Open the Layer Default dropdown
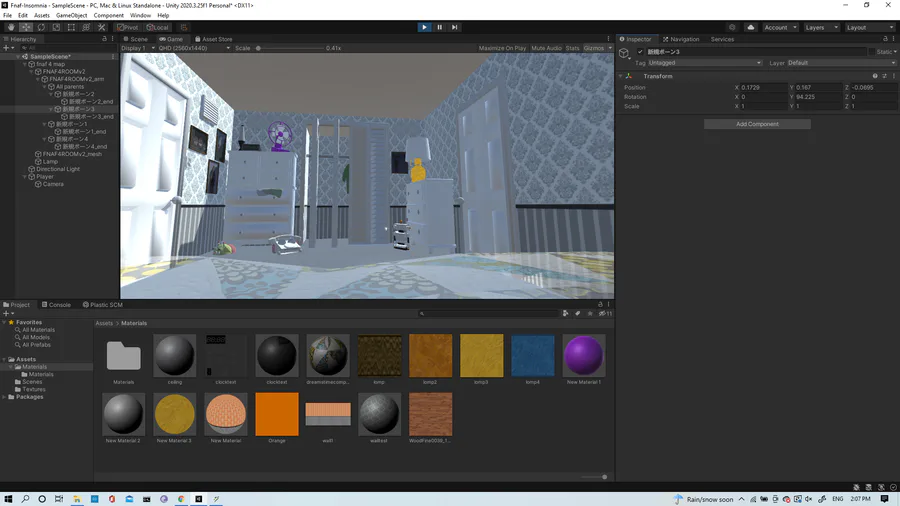The image size is (900, 506). tap(841, 63)
